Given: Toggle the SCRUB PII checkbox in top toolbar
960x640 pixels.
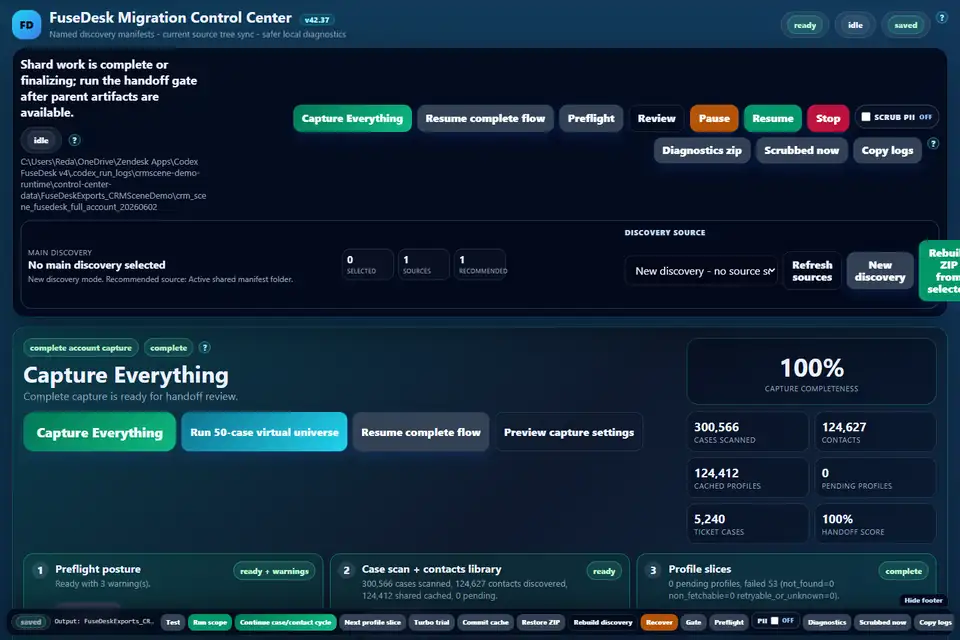Looking at the screenshot, I should pos(866,117).
